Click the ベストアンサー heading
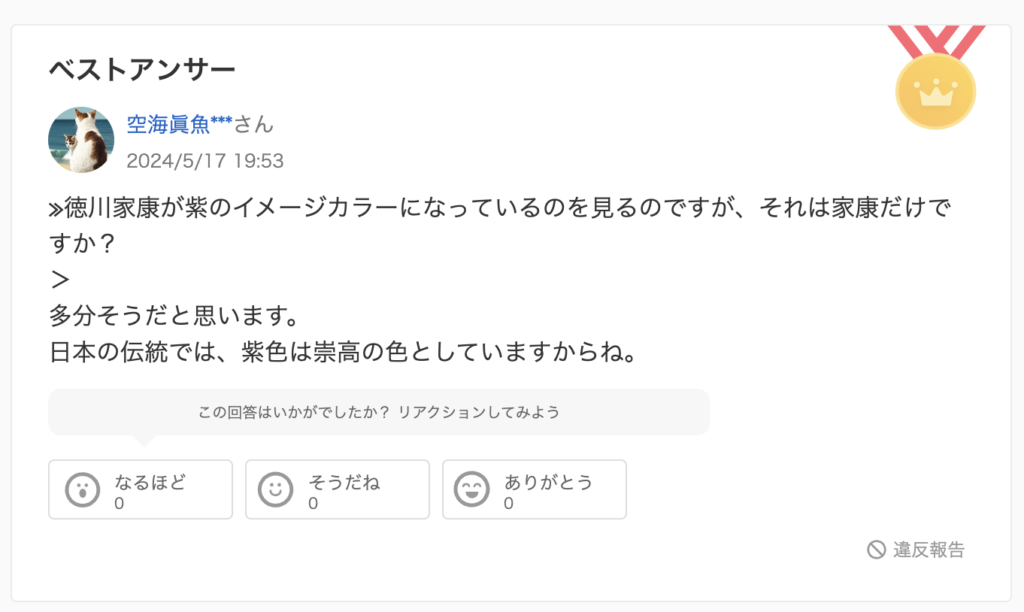This screenshot has height=612, width=1024. pos(142,69)
